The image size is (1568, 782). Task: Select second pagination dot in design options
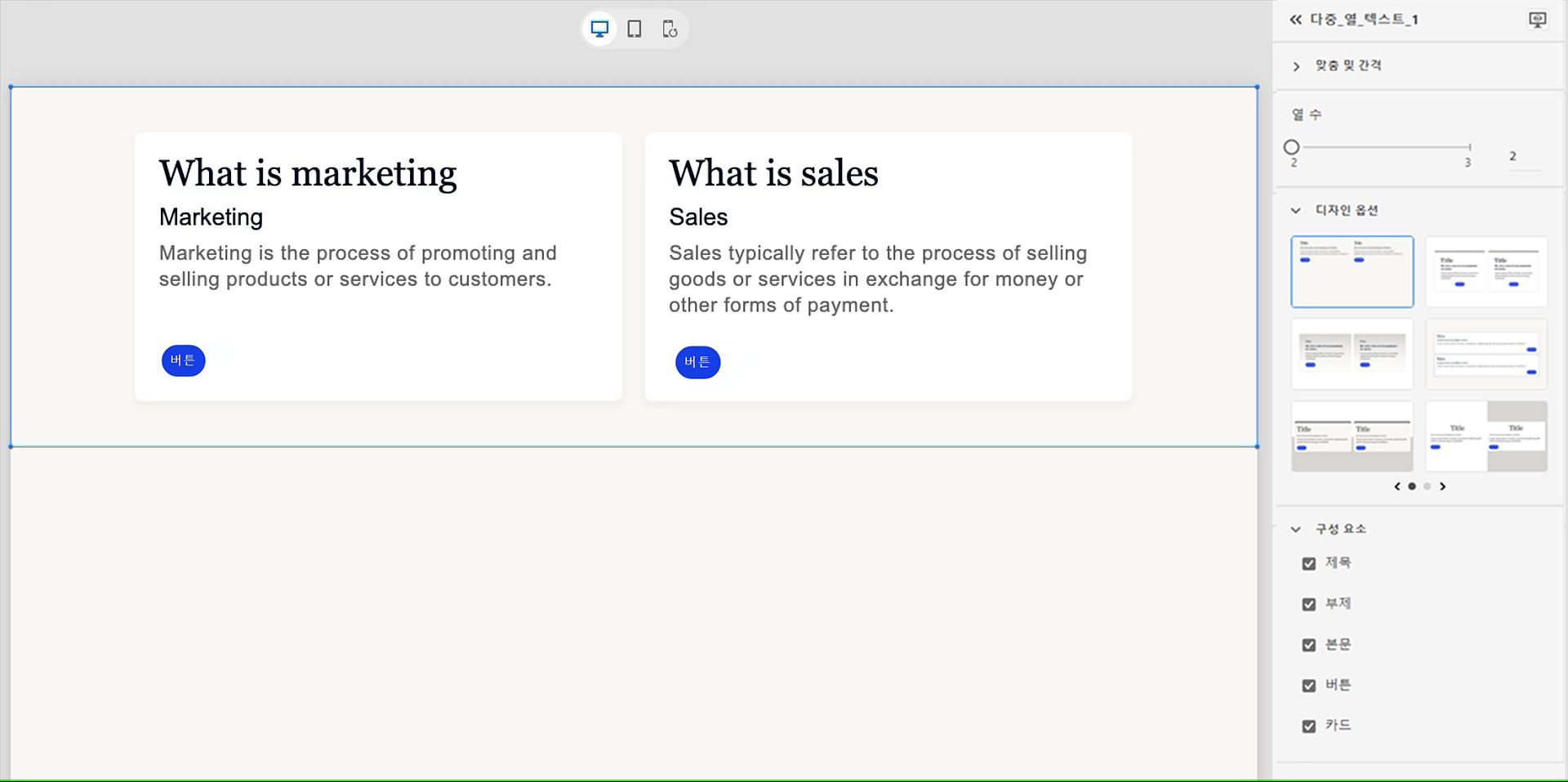point(1428,486)
